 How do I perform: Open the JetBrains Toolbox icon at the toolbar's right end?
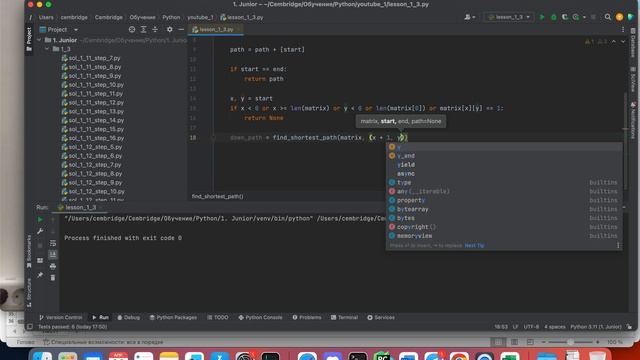[631, 17]
